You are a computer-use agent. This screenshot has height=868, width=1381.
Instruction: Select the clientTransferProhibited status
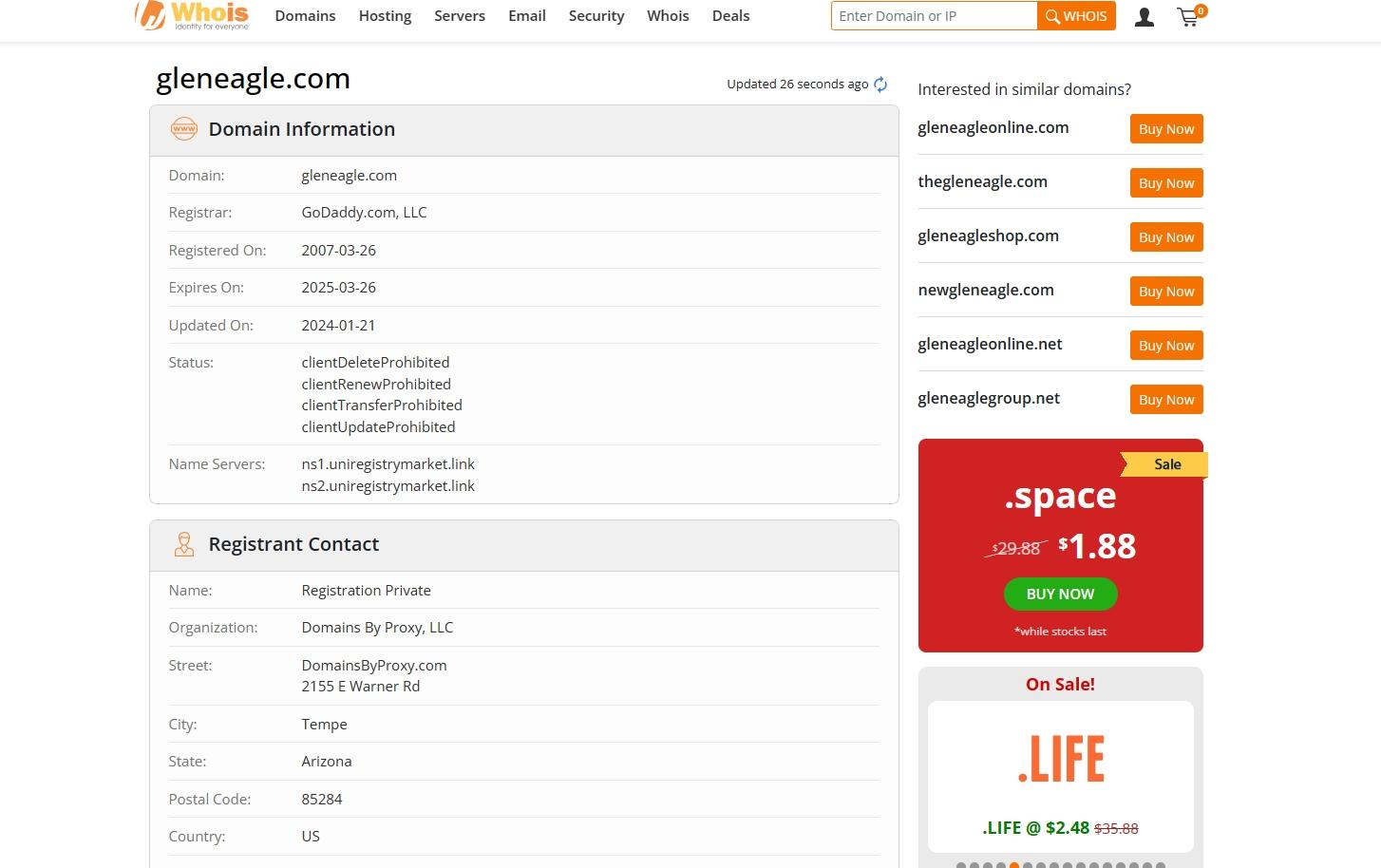(x=382, y=406)
